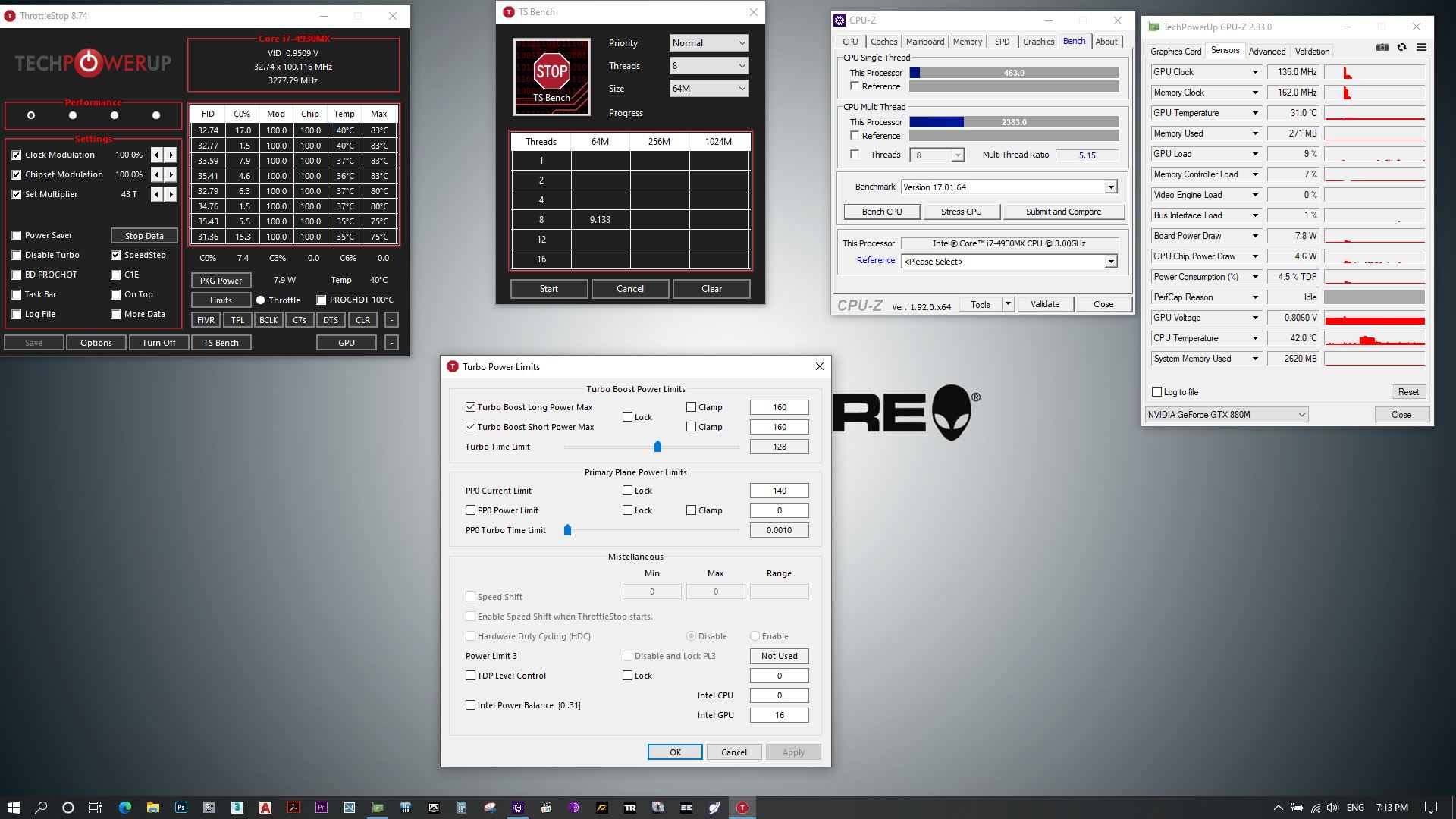1456x819 pixels.
Task: Decrease Clock Modulation with left arrow
Action: click(x=157, y=155)
